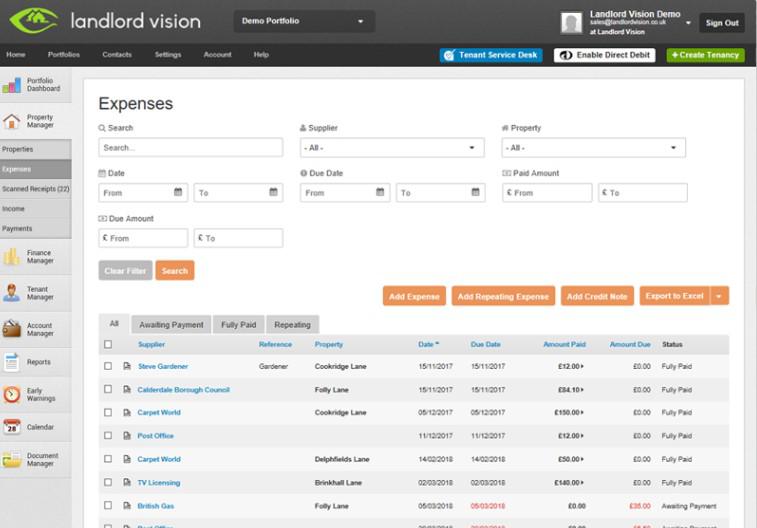Tick checkbox for Carpet World Cookridge Lane
This screenshot has width=757, height=528.
tap(108, 413)
